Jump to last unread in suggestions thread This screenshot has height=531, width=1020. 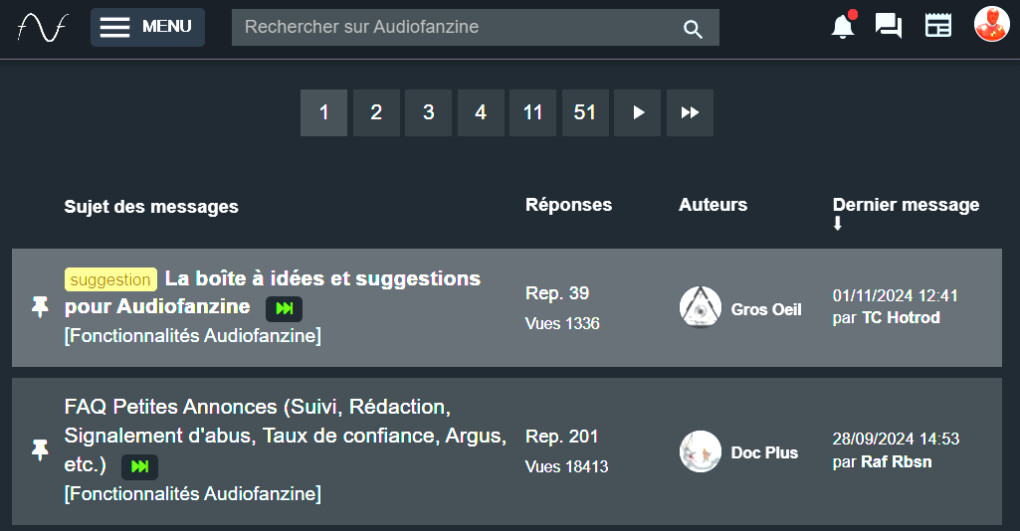[x=284, y=308]
